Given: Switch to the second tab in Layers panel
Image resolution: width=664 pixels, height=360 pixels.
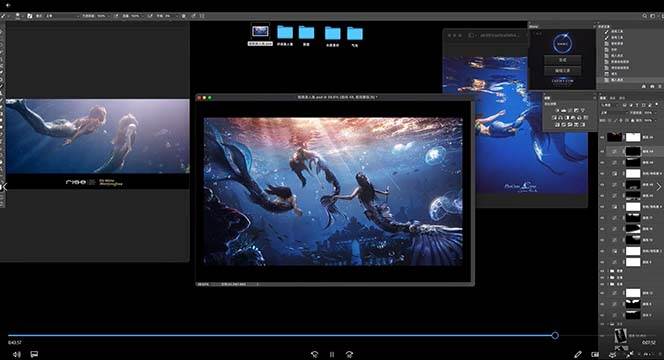Looking at the screenshot, I should click(x=613, y=98).
